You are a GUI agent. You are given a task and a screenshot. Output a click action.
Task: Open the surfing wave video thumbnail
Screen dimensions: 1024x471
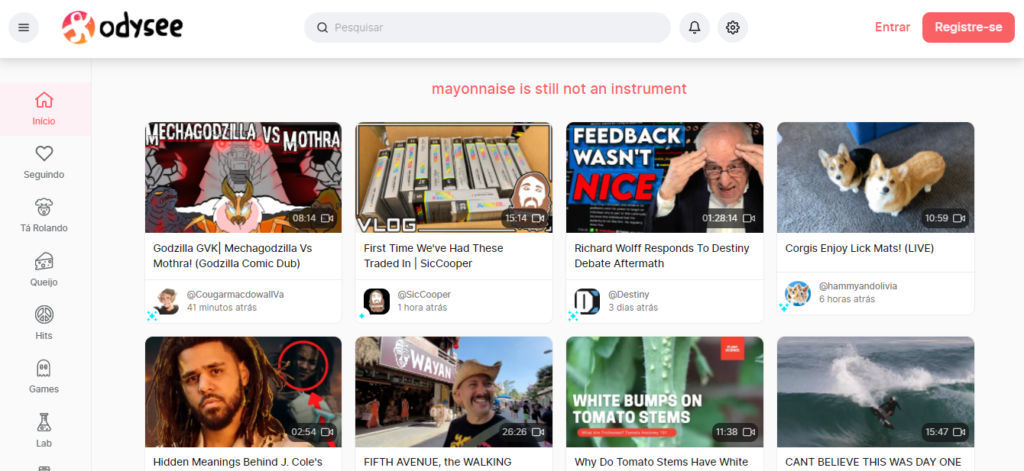pyautogui.click(x=876, y=392)
